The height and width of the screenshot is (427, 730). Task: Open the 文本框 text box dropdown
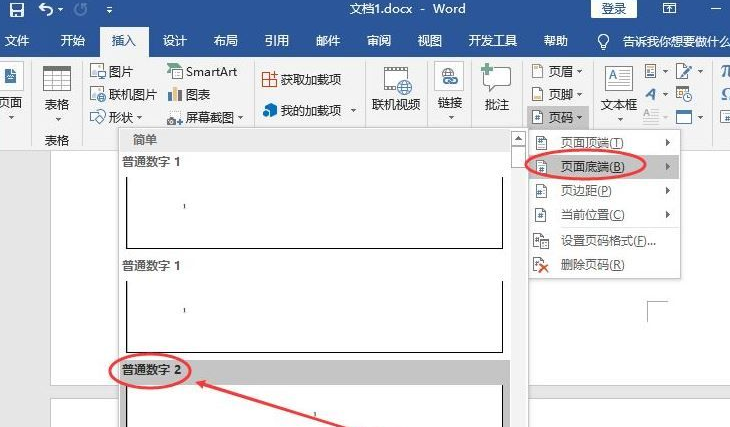point(619,95)
